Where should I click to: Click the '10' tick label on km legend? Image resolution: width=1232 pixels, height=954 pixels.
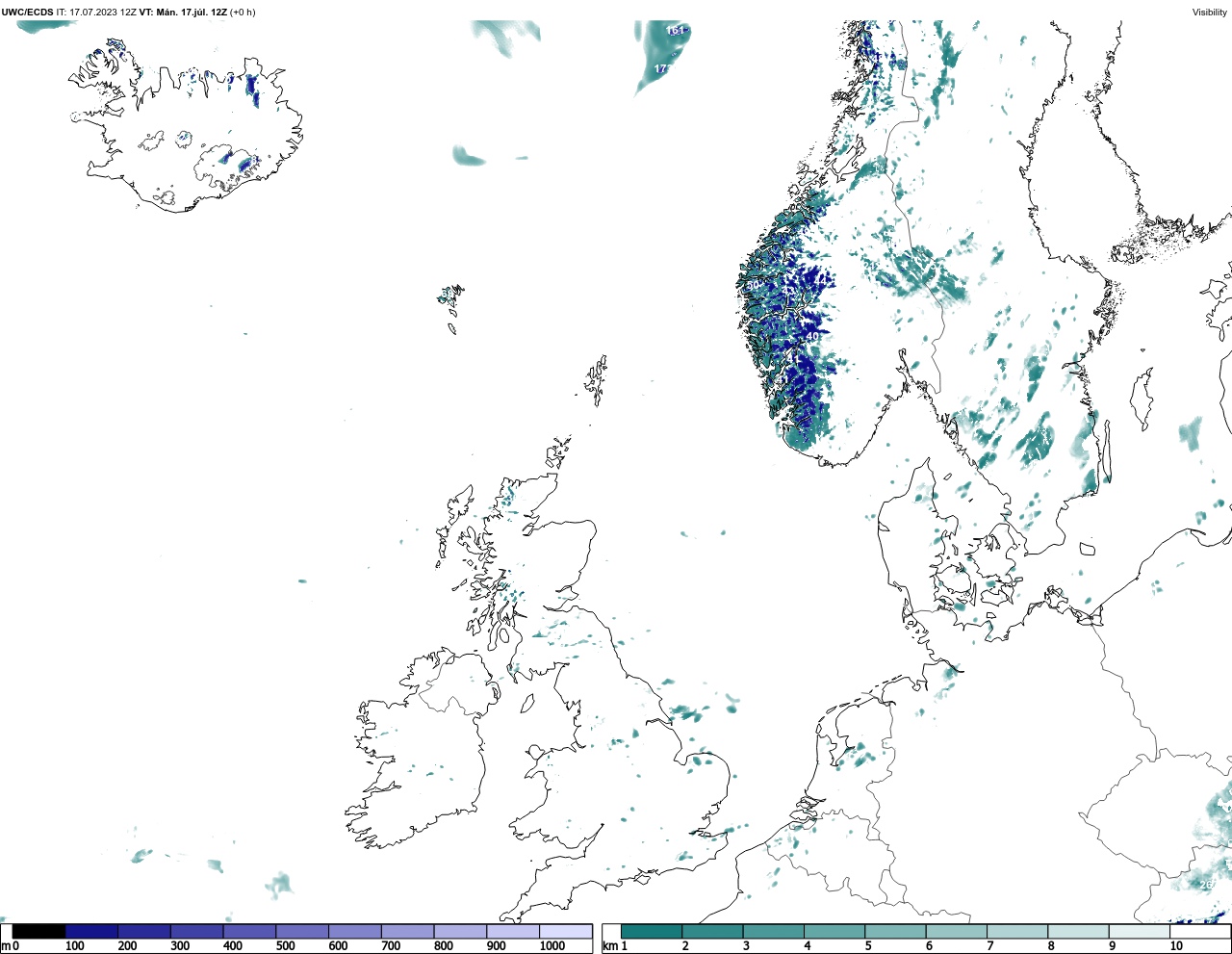coord(1176,946)
